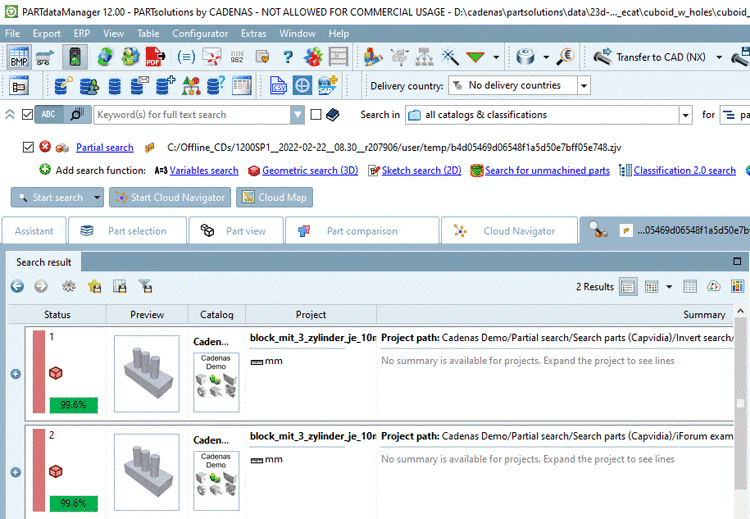The image size is (750, 519).
Task: Switch to the Cloud Navigator tab
Action: 509,231
